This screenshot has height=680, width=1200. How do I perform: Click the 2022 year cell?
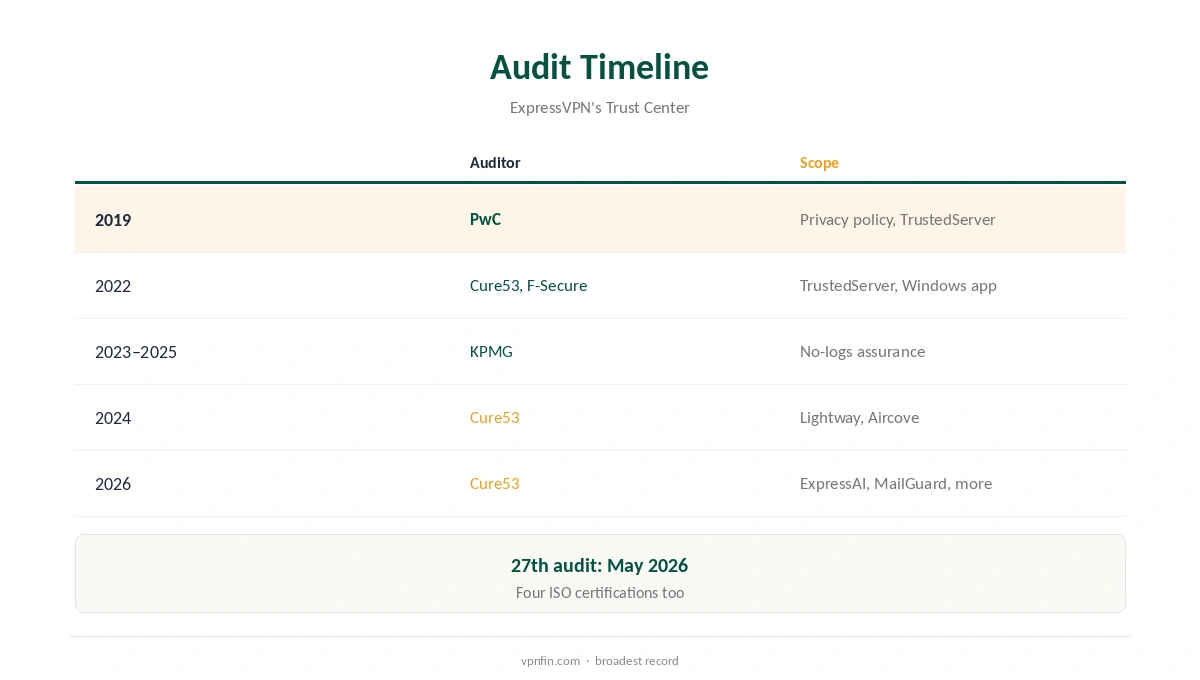113,286
